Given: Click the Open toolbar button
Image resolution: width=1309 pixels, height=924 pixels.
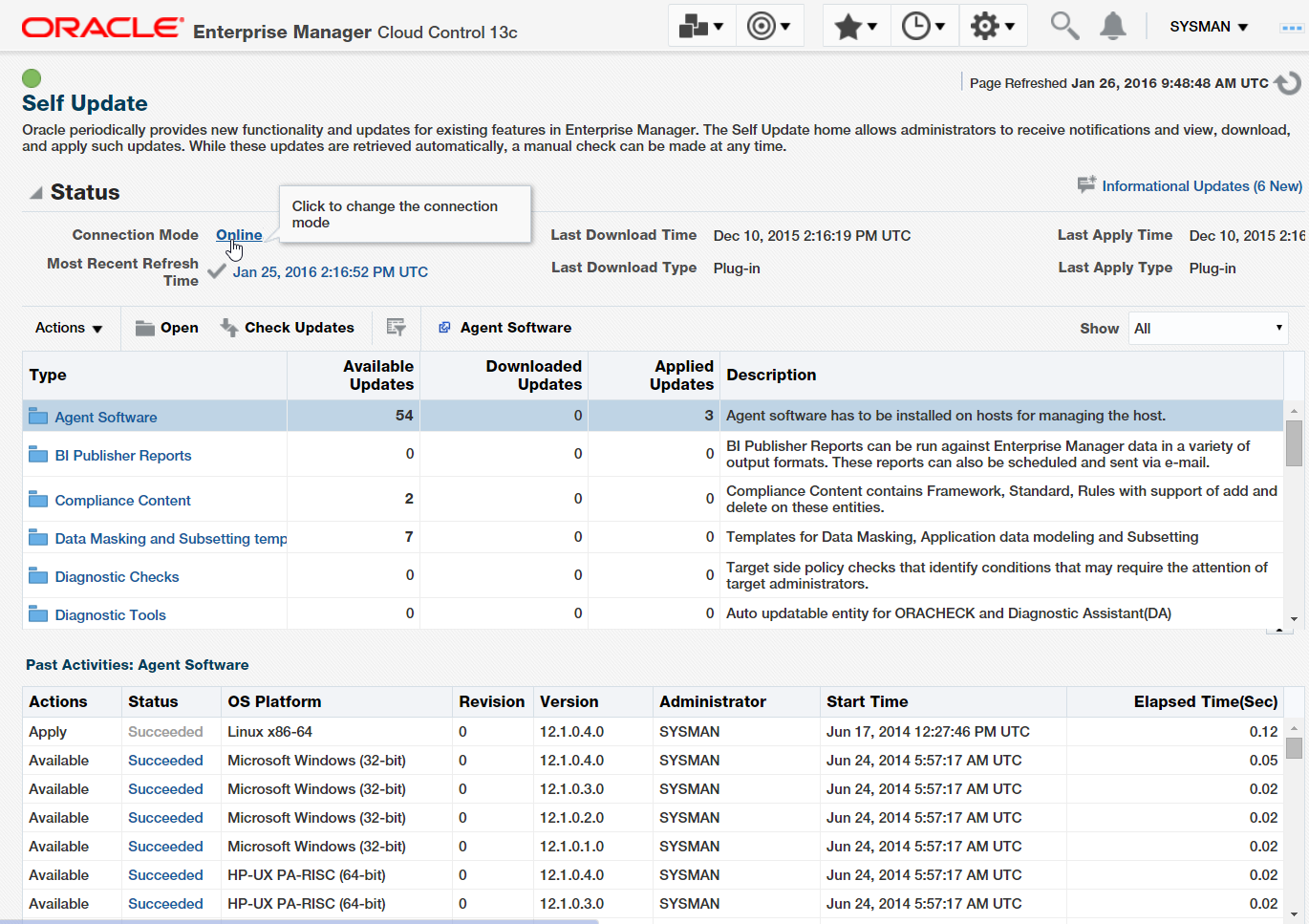Looking at the screenshot, I should [x=167, y=328].
